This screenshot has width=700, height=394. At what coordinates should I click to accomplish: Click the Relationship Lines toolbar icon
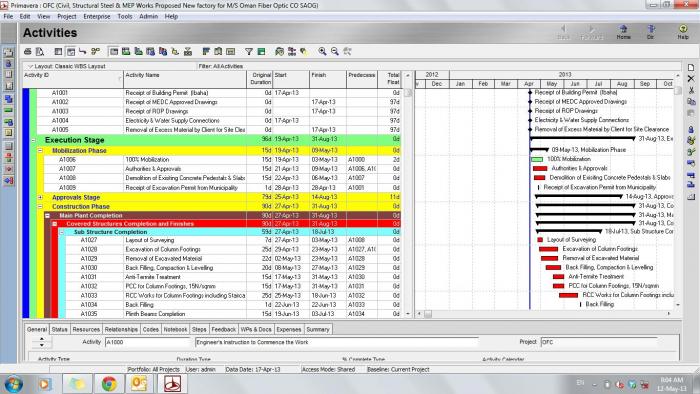pos(83,52)
